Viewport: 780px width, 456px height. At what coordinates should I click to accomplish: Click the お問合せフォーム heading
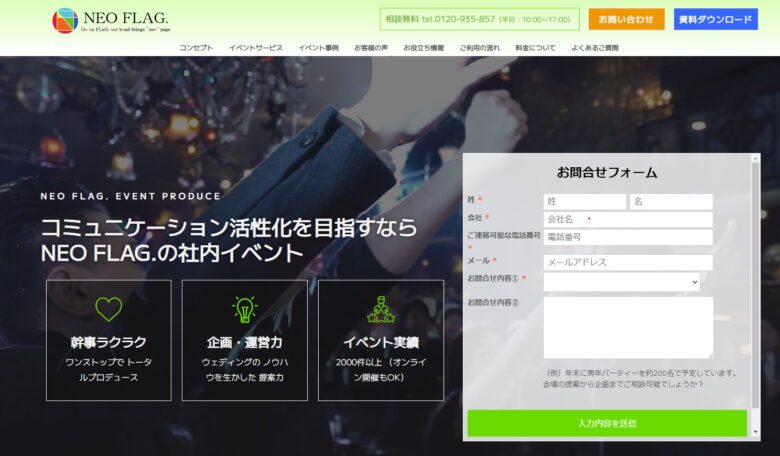click(x=607, y=173)
